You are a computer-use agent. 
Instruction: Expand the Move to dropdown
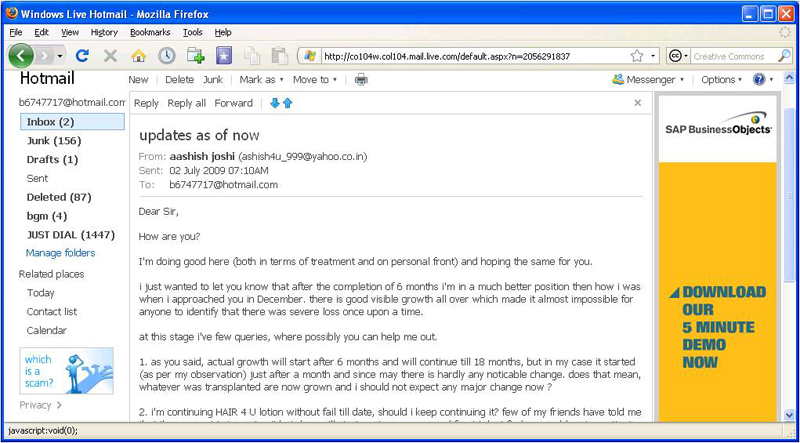(x=315, y=80)
